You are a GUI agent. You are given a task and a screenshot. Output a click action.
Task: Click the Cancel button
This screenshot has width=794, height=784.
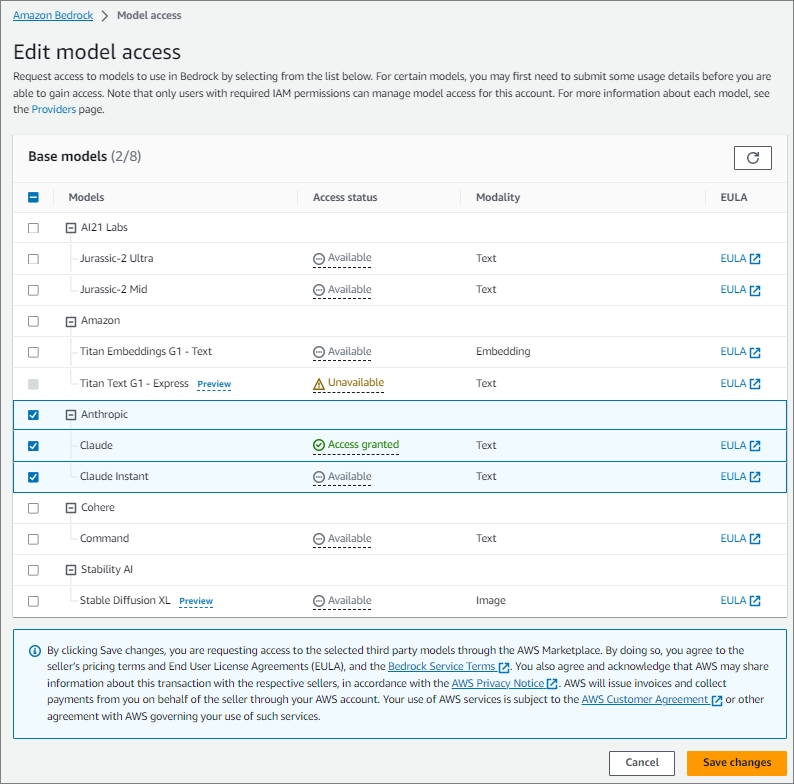[x=642, y=763]
